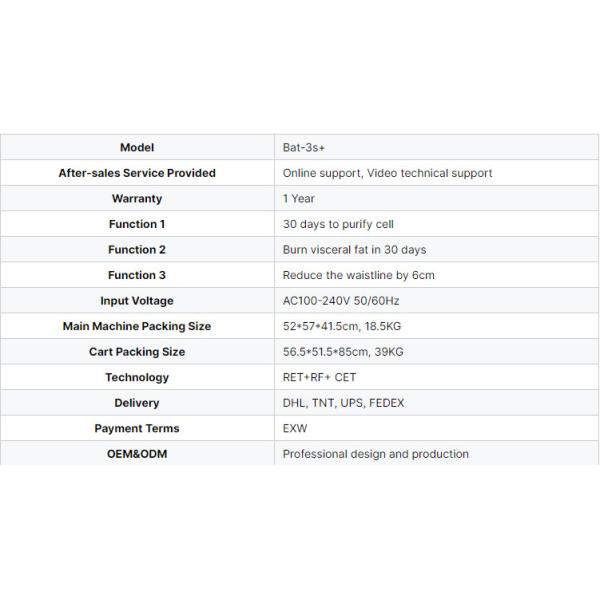Click Online support, Video technical support text
This screenshot has width=600, height=600.
click(x=387, y=173)
